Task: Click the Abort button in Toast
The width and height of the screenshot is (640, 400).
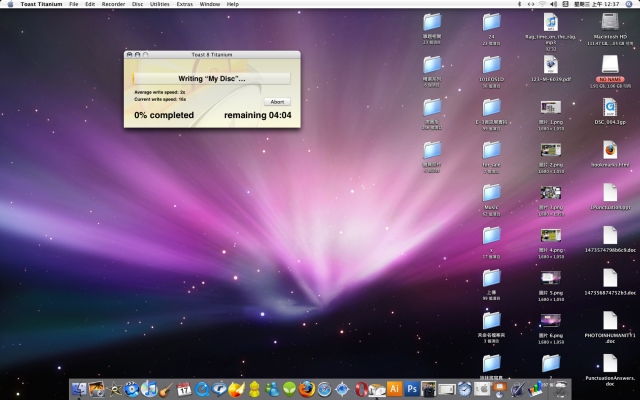Action: [x=277, y=102]
